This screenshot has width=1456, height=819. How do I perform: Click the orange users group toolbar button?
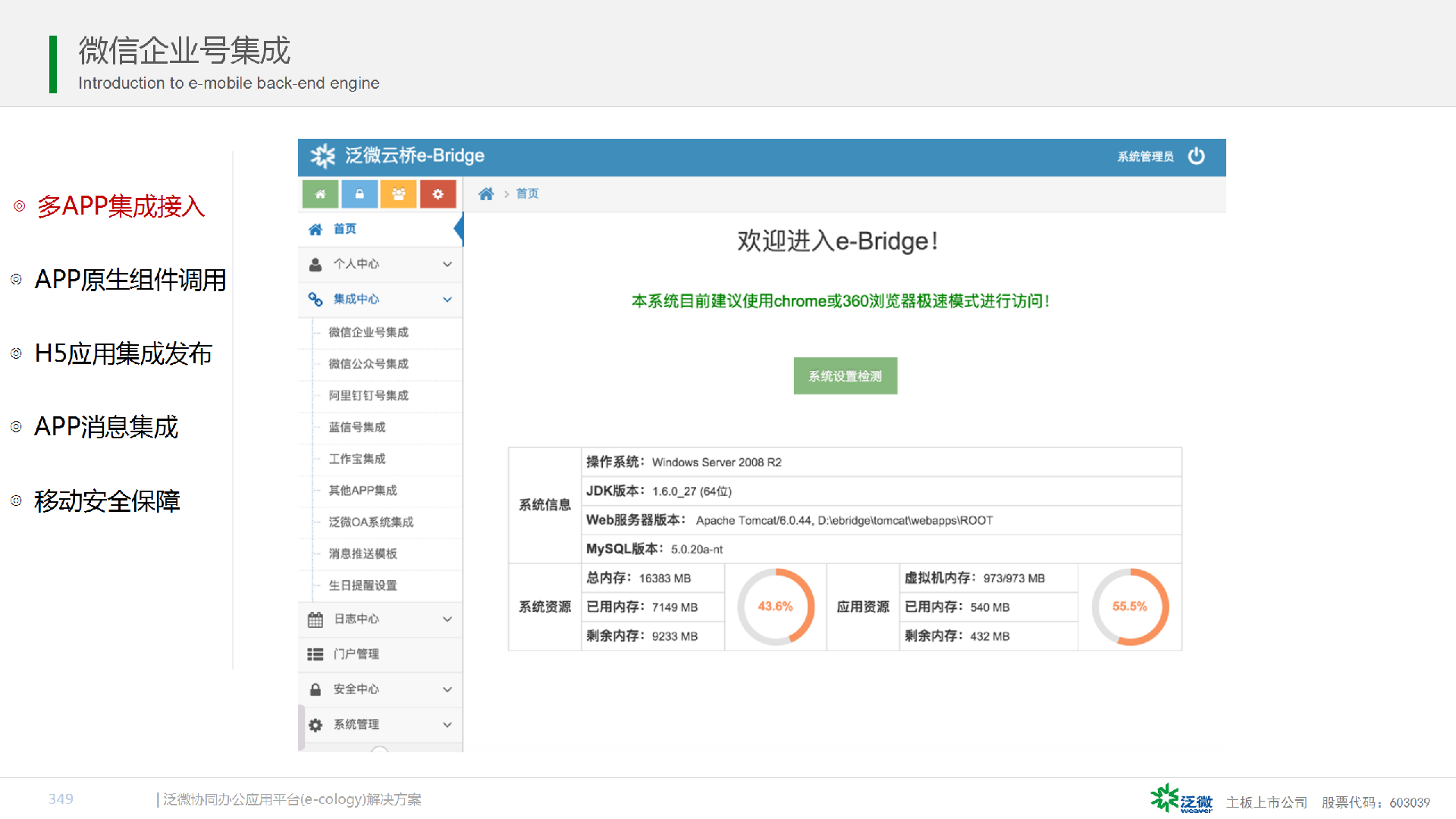[x=399, y=194]
